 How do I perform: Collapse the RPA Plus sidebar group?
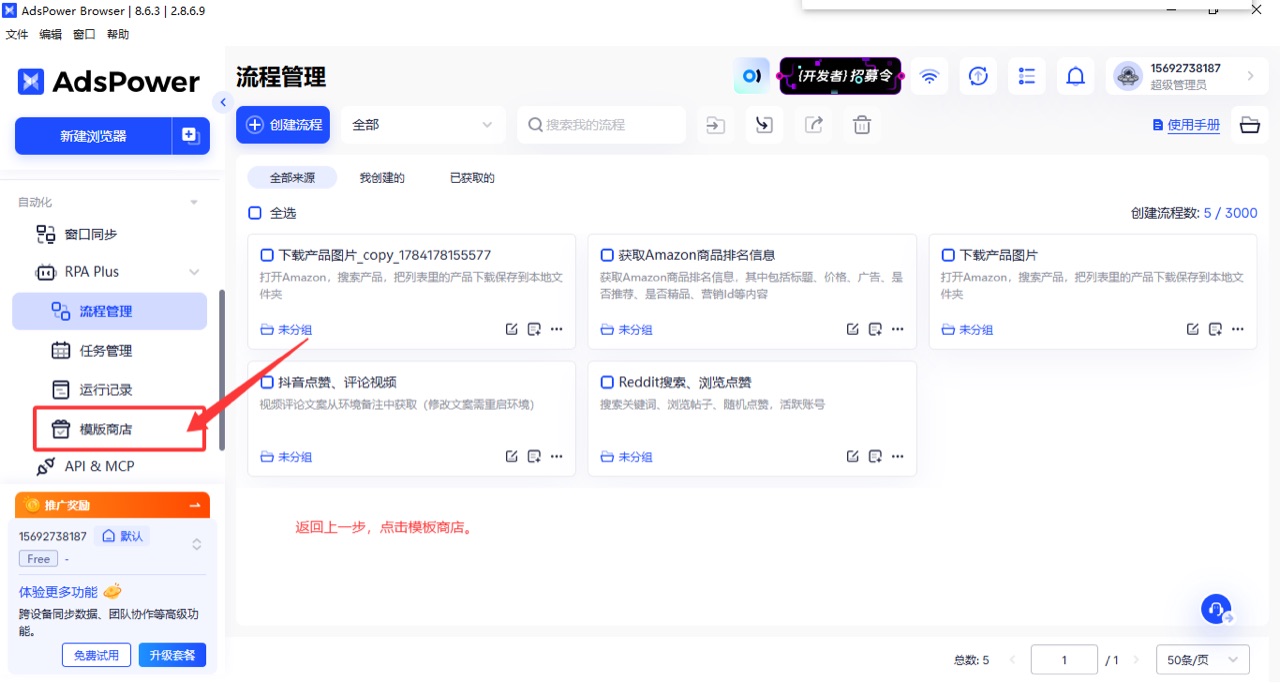(x=194, y=272)
